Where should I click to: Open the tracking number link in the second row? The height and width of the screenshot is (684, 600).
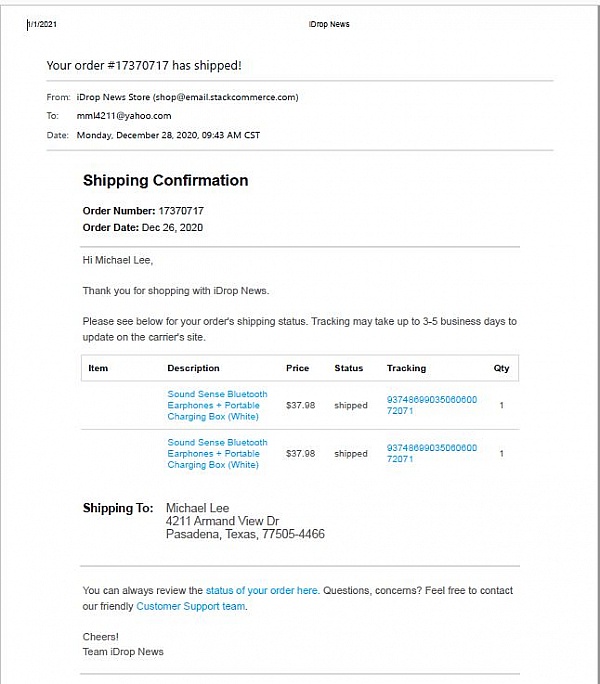coord(432,454)
